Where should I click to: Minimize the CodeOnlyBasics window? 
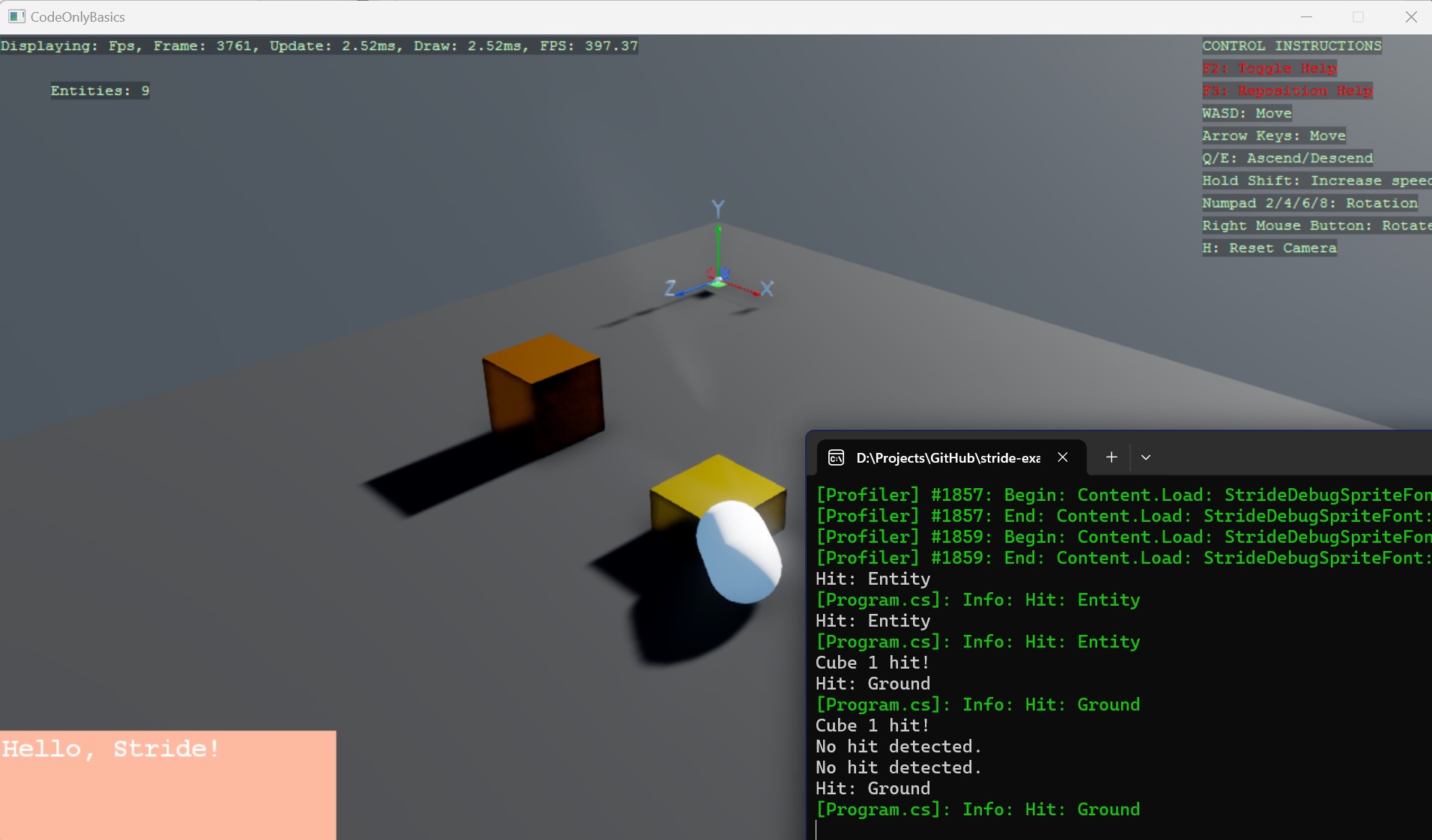click(x=1307, y=16)
